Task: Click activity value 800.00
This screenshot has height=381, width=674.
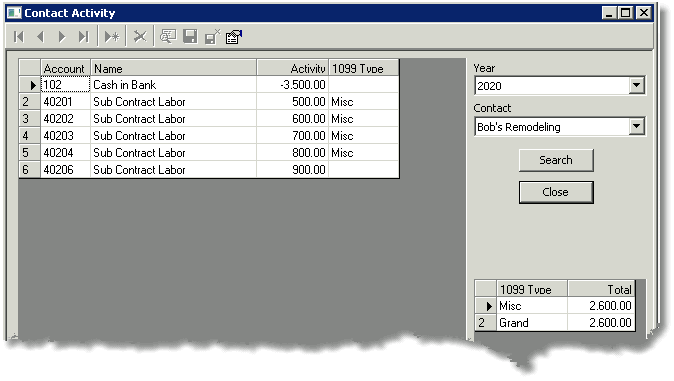Action: point(293,153)
